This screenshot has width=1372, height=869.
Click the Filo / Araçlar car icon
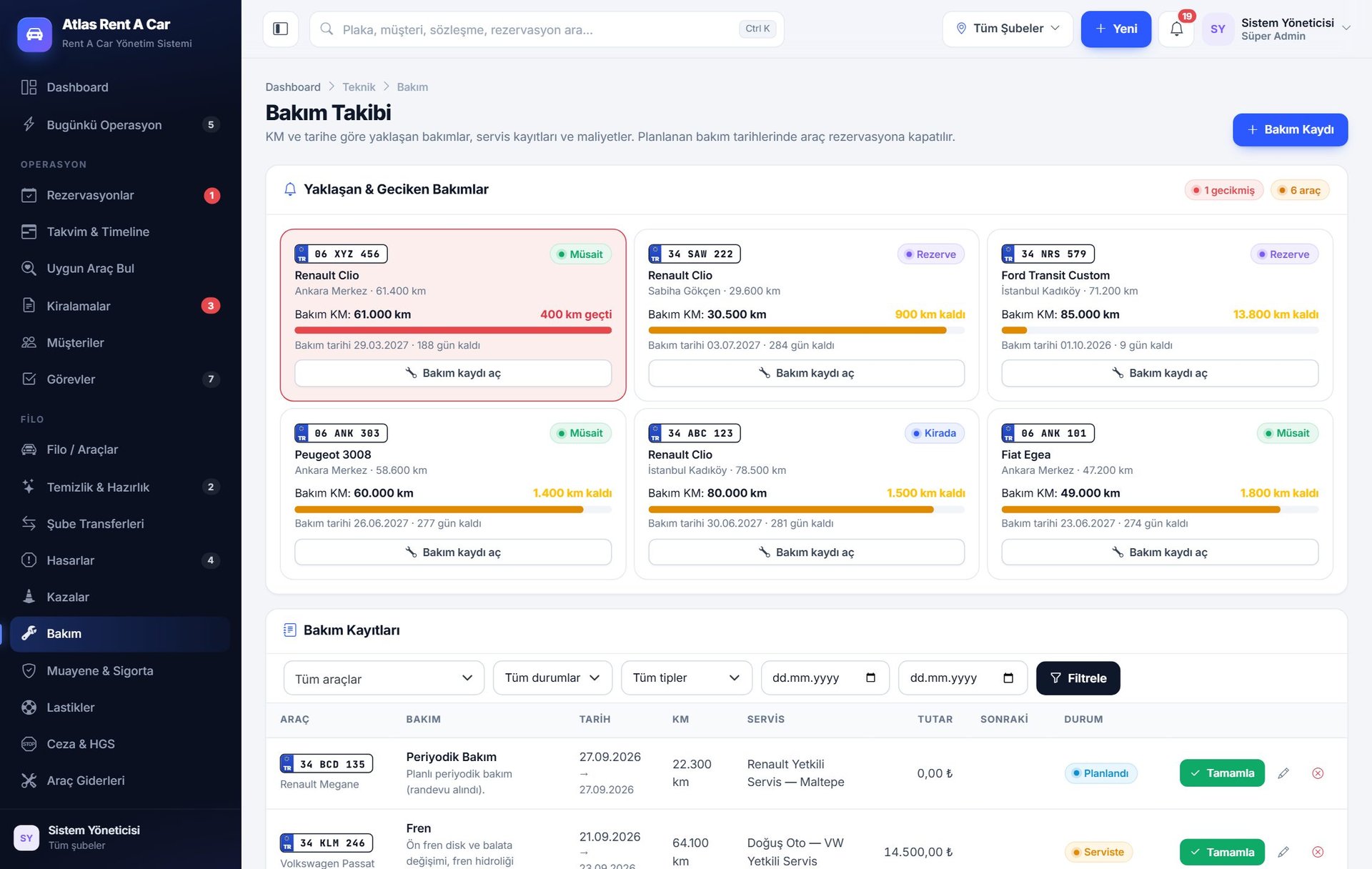point(29,450)
